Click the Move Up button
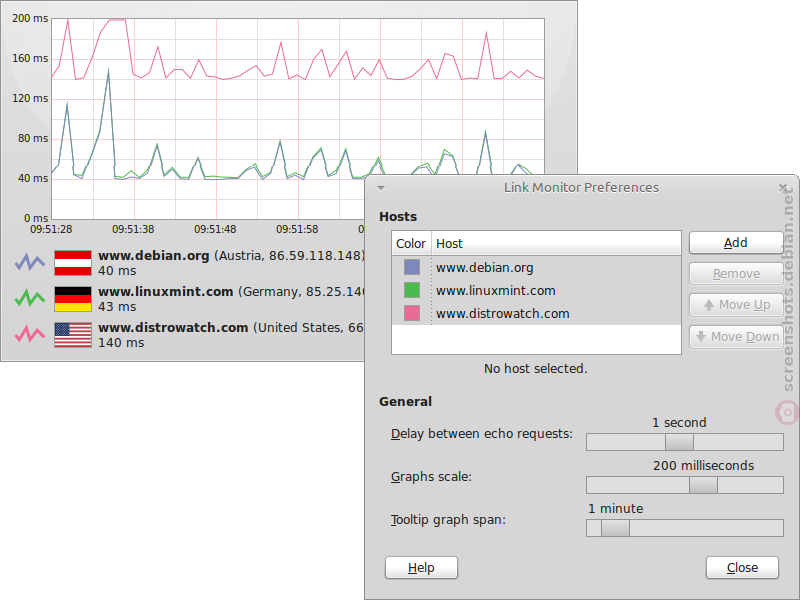Screen dimensions: 800x600 (x=736, y=305)
